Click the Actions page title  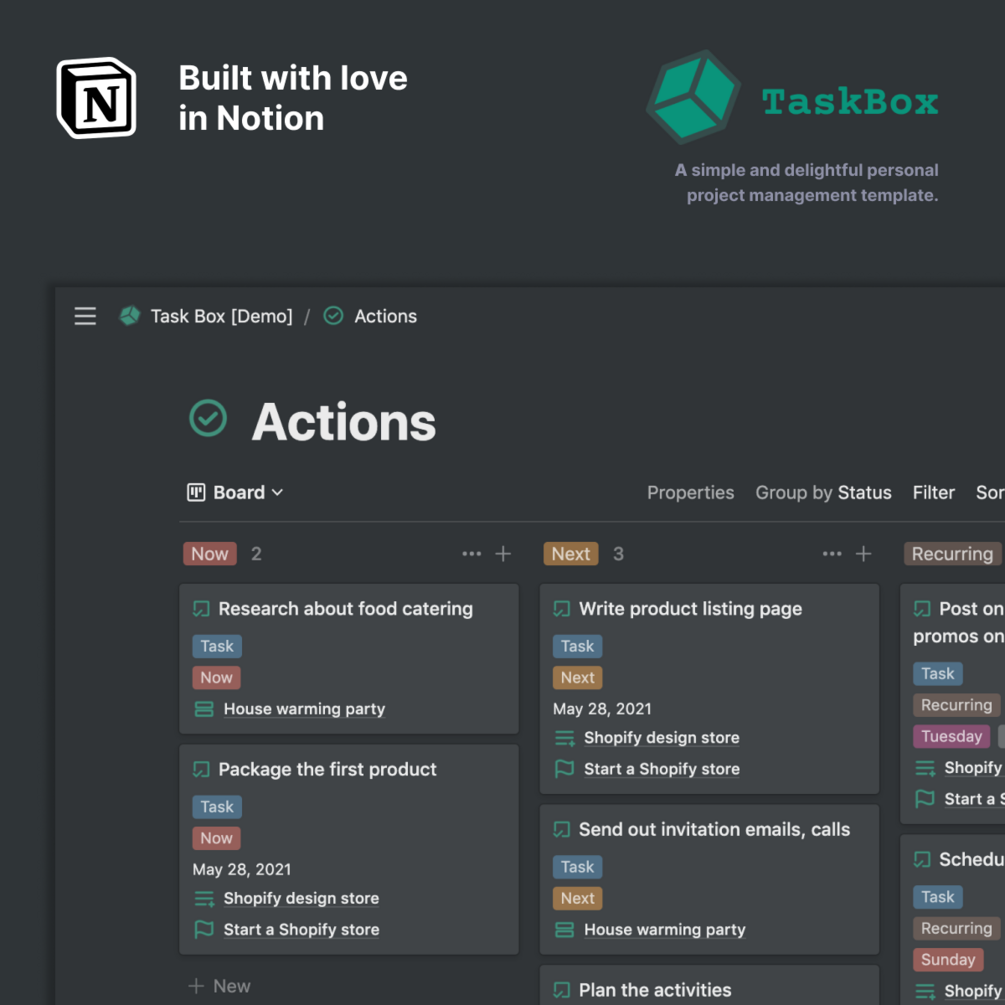344,422
